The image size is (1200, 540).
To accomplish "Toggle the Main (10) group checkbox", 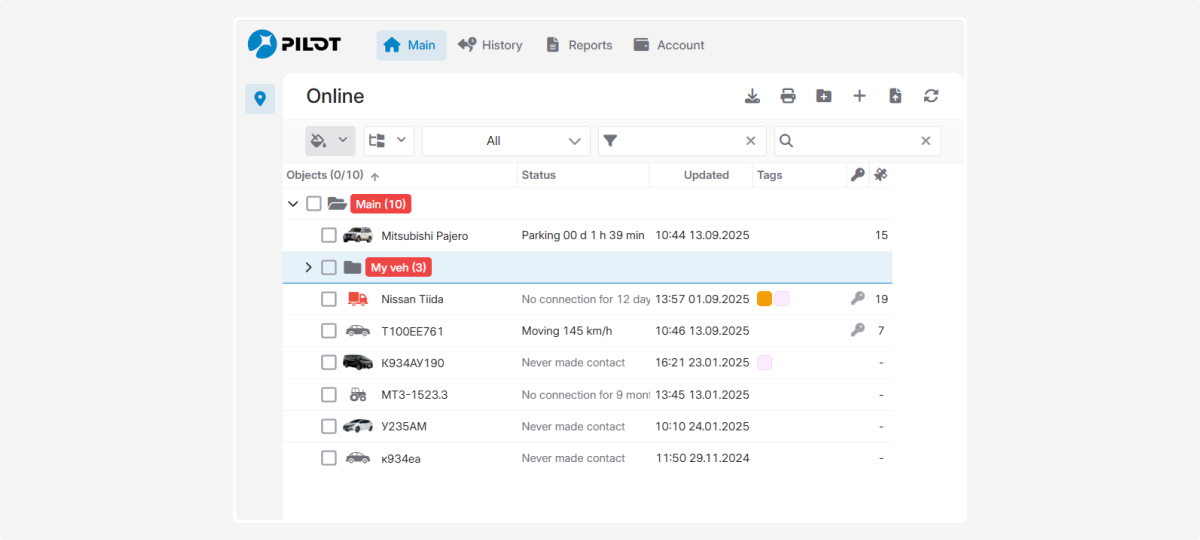I will (314, 204).
